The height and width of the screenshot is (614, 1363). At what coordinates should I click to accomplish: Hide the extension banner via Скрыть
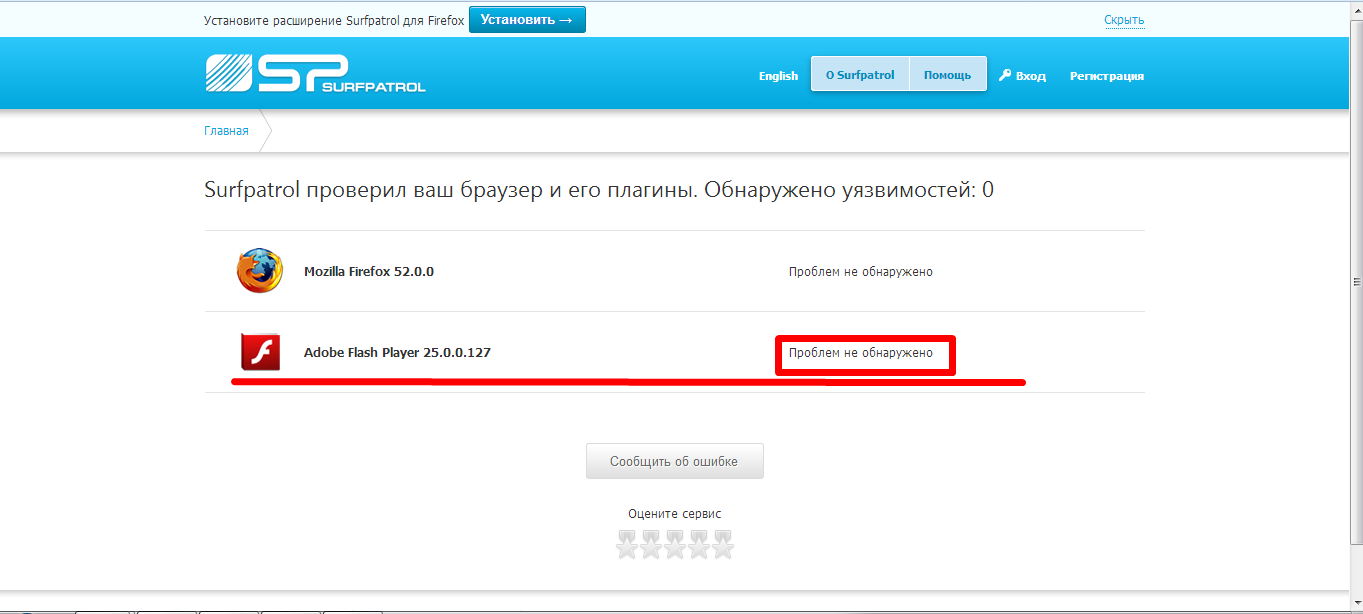point(1124,20)
